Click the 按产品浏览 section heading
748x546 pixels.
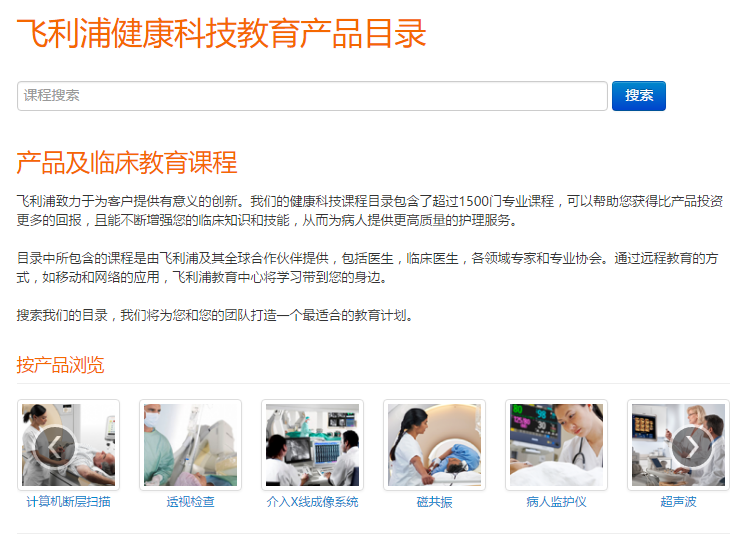pyautogui.click(x=60, y=365)
